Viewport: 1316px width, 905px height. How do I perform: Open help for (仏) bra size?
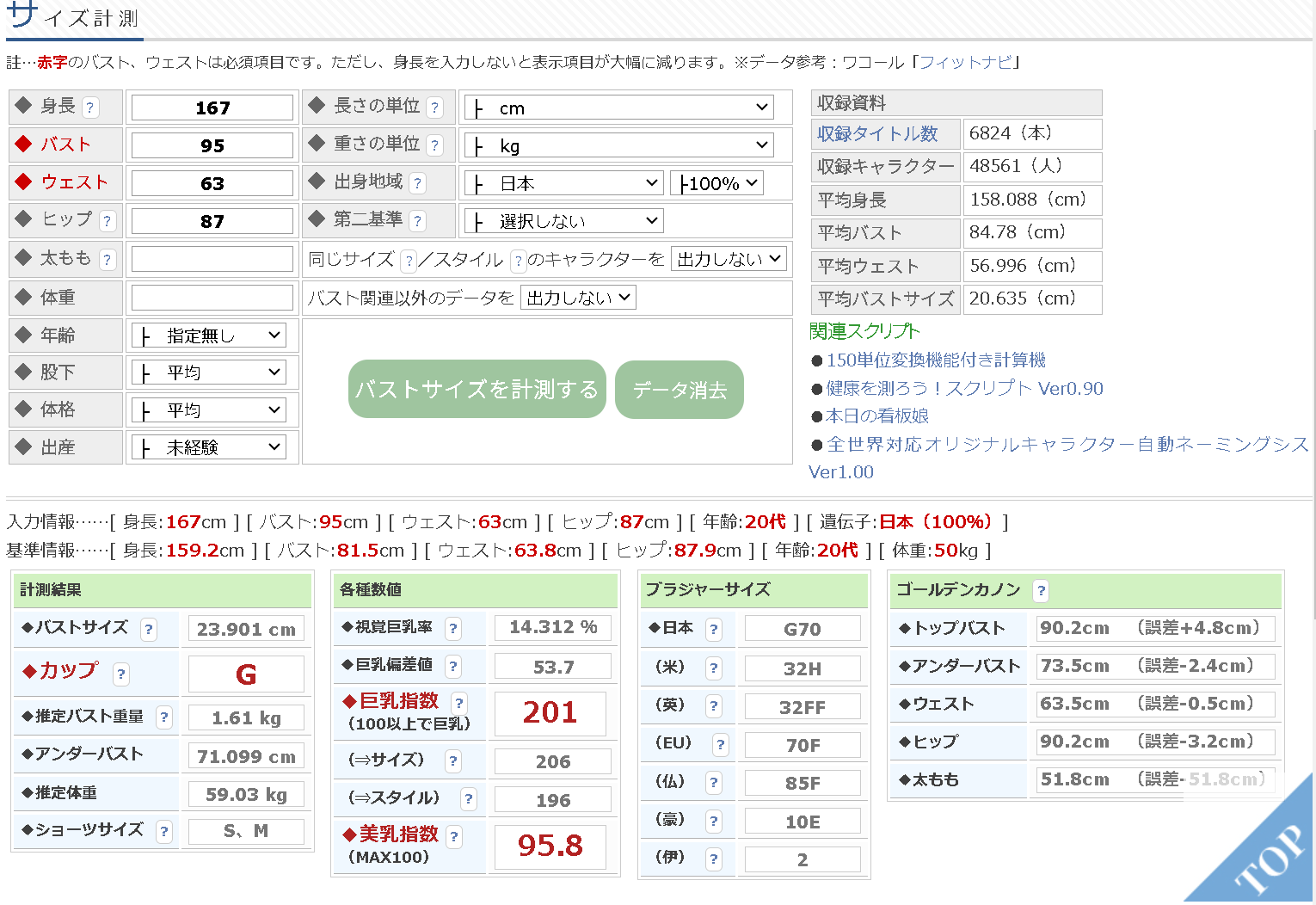[713, 783]
